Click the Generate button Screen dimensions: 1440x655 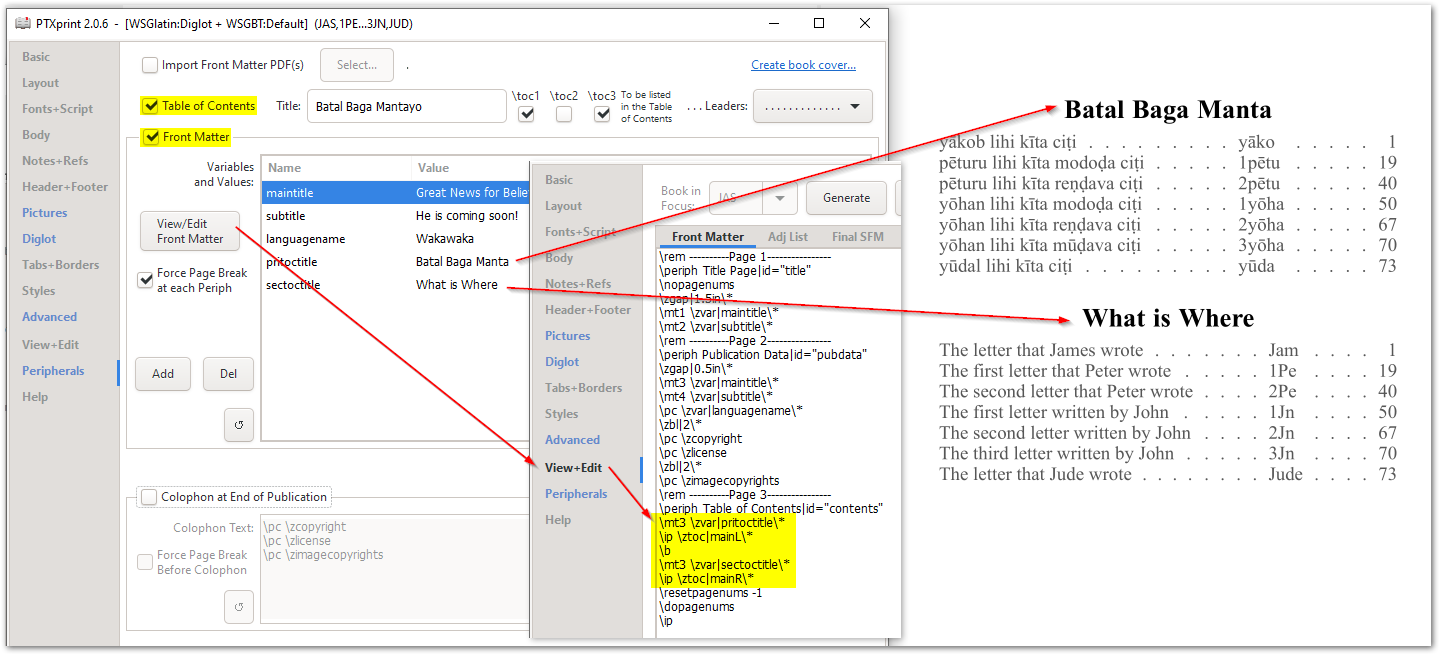[x=846, y=198]
